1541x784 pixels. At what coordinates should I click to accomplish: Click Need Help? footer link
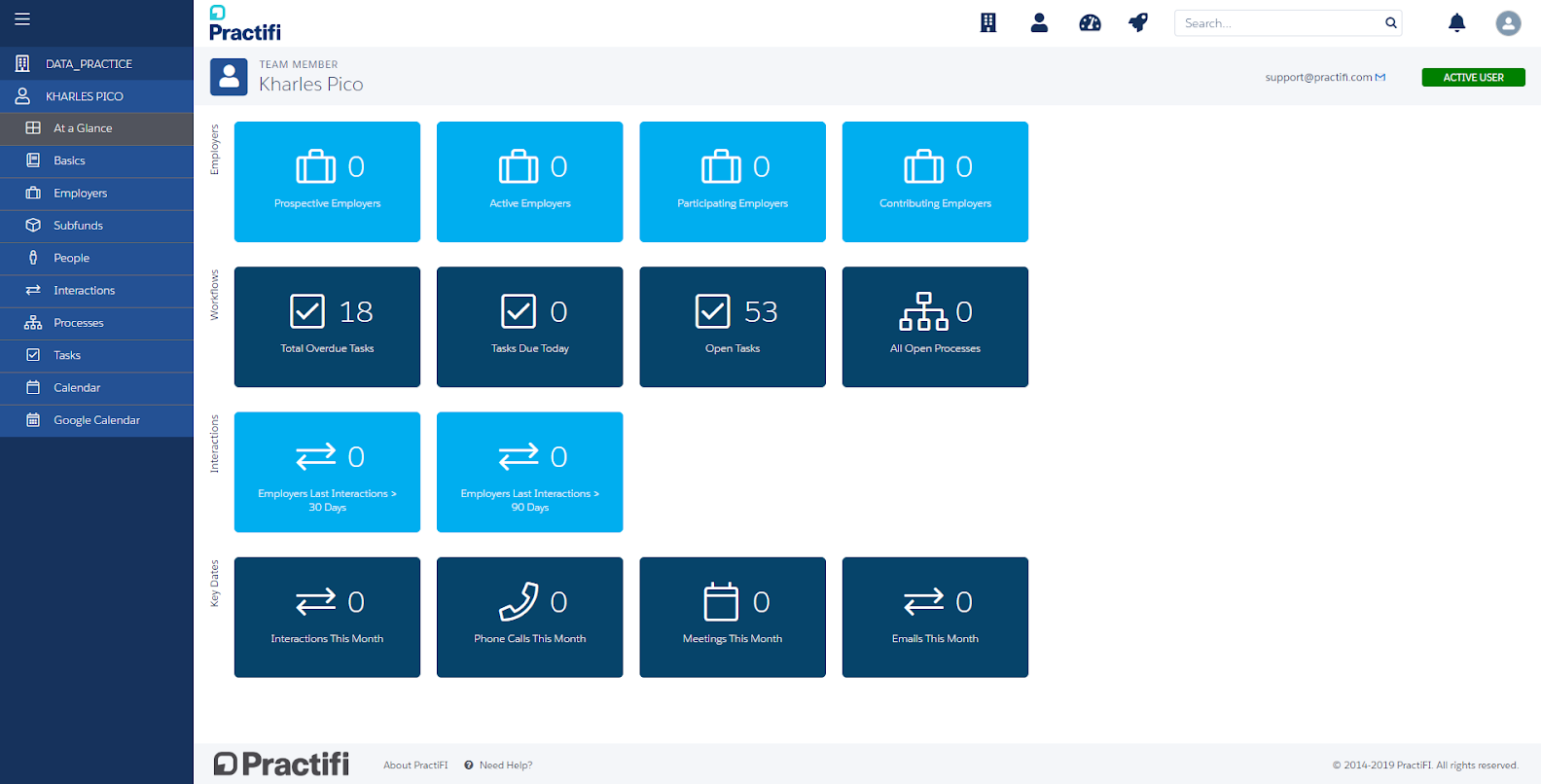click(506, 766)
